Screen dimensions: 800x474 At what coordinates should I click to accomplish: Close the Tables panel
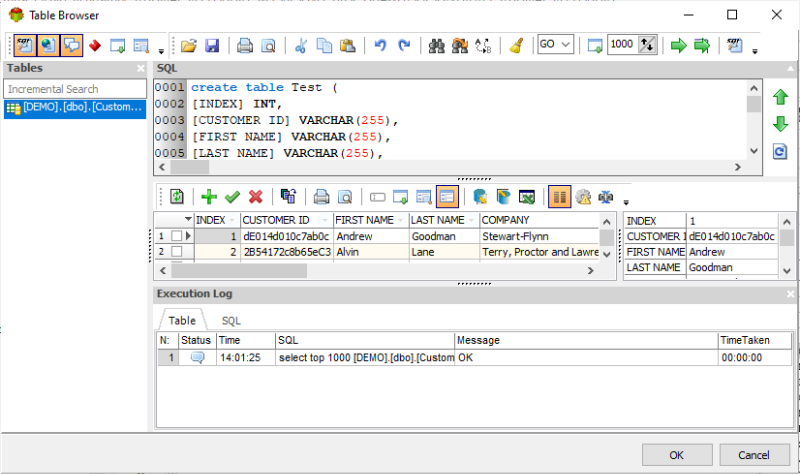click(x=141, y=68)
